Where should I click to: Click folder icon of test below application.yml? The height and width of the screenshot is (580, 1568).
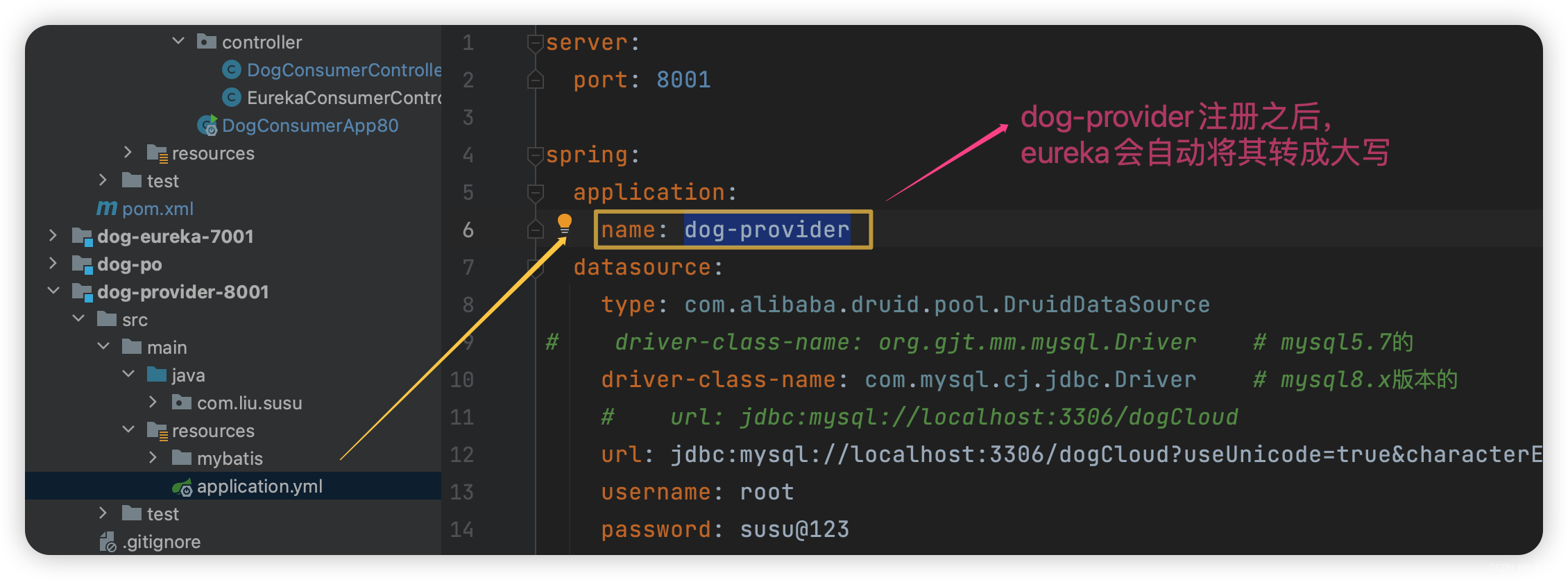[132, 513]
